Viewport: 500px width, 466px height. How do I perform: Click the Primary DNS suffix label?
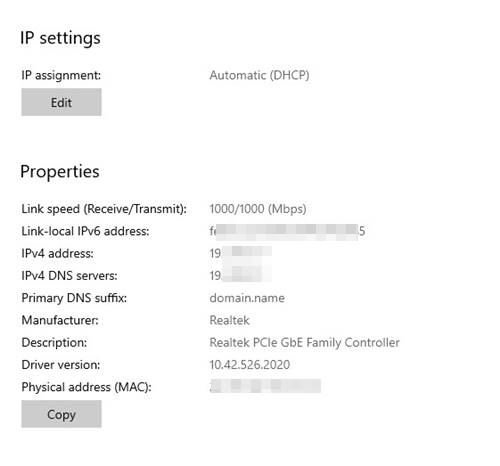(74, 298)
